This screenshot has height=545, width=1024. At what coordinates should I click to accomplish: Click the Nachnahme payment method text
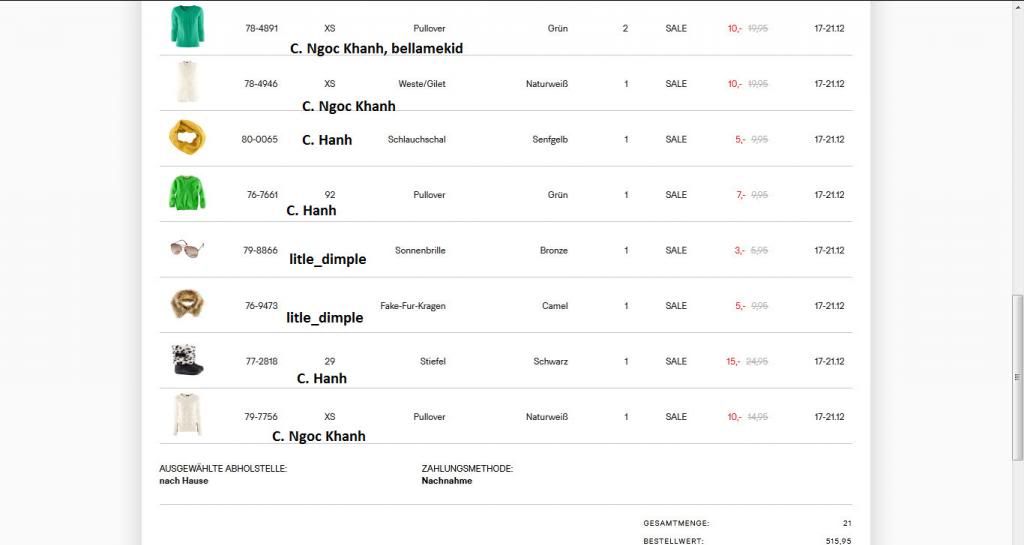click(x=447, y=481)
